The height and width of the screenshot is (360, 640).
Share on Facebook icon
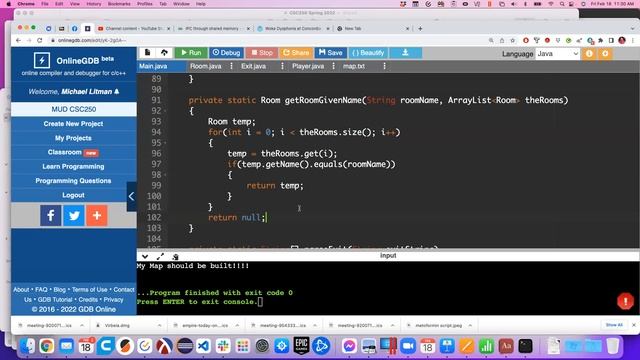point(51,215)
